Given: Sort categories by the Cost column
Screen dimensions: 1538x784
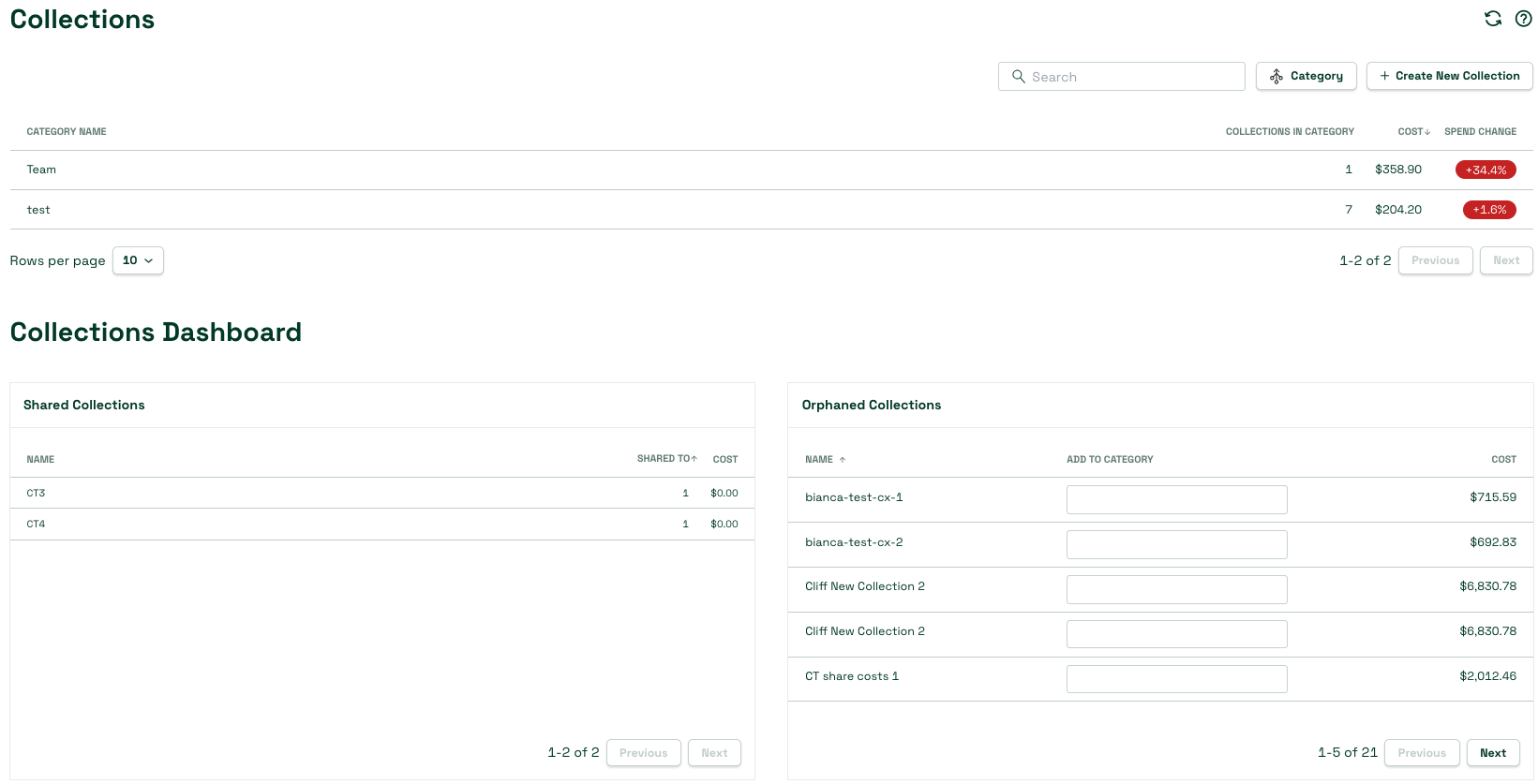Looking at the screenshot, I should 1413,132.
